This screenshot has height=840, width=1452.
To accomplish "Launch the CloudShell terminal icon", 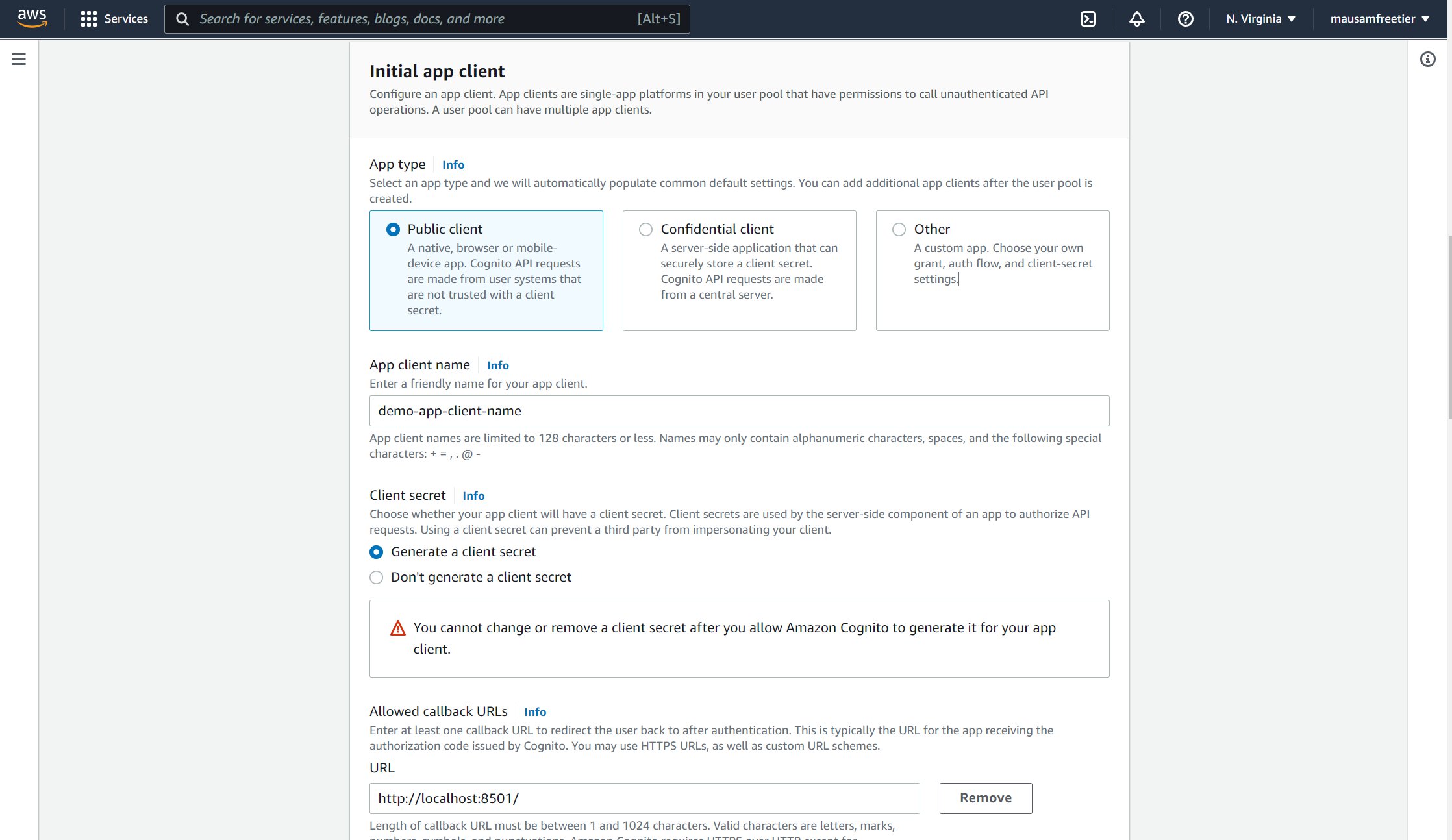I will pyautogui.click(x=1088, y=19).
